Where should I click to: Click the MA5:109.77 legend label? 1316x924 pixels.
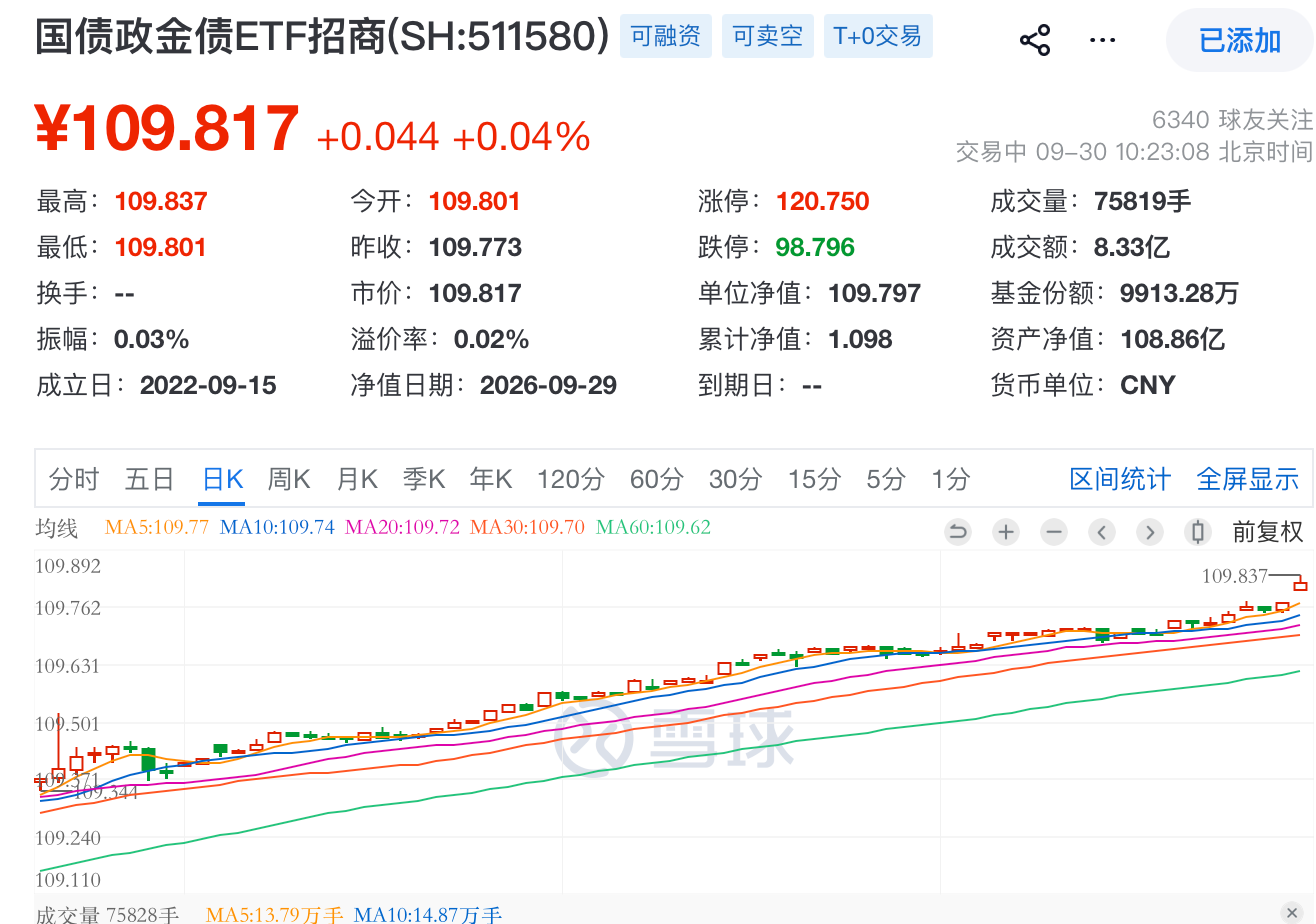coord(157,527)
